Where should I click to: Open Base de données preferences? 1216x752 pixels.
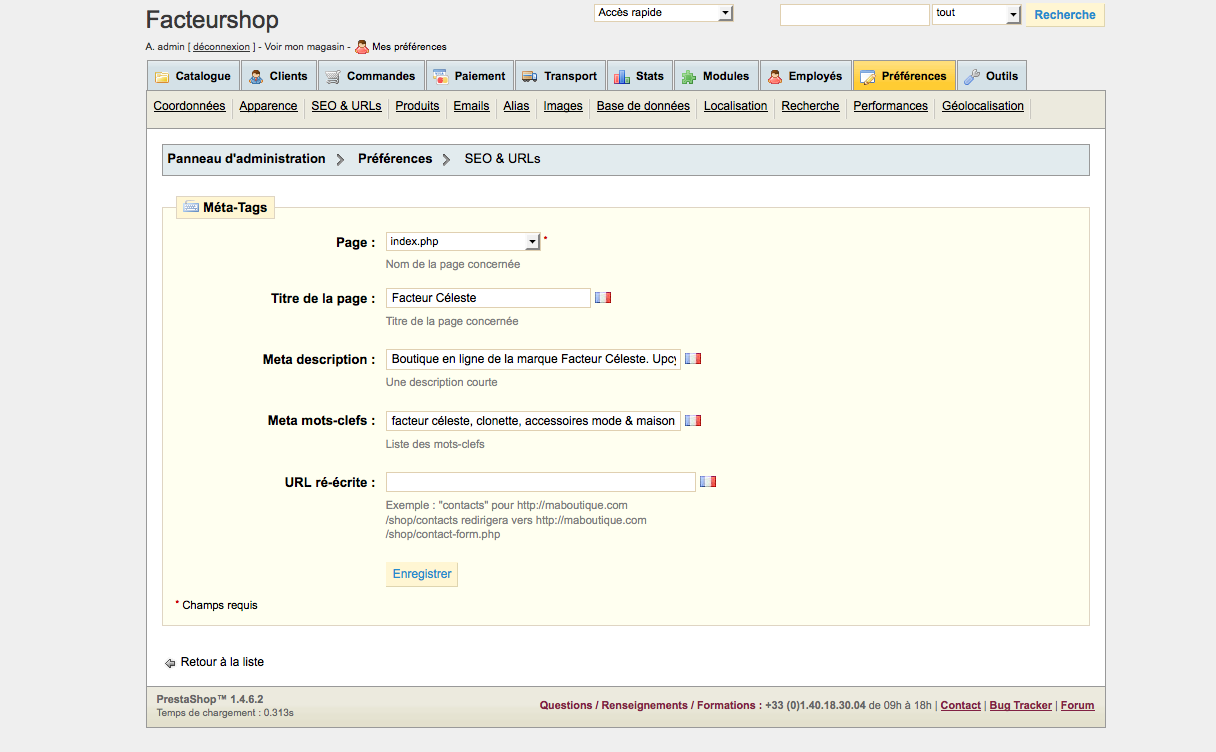(643, 106)
